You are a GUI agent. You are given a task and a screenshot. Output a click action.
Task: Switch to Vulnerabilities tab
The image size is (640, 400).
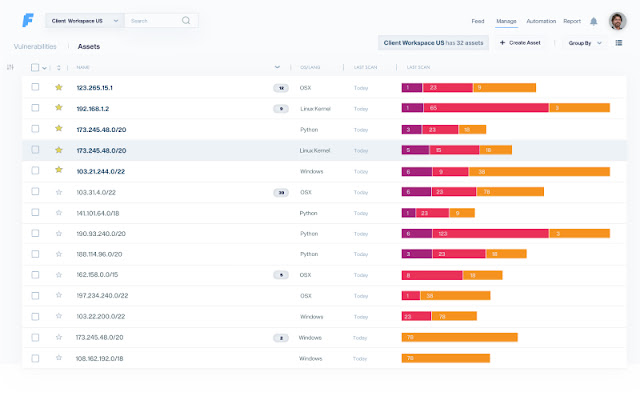click(35, 47)
